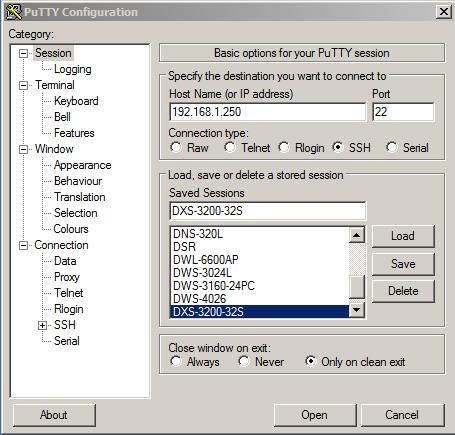Open the Window category
This screenshot has height=435, width=455.
click(54, 149)
